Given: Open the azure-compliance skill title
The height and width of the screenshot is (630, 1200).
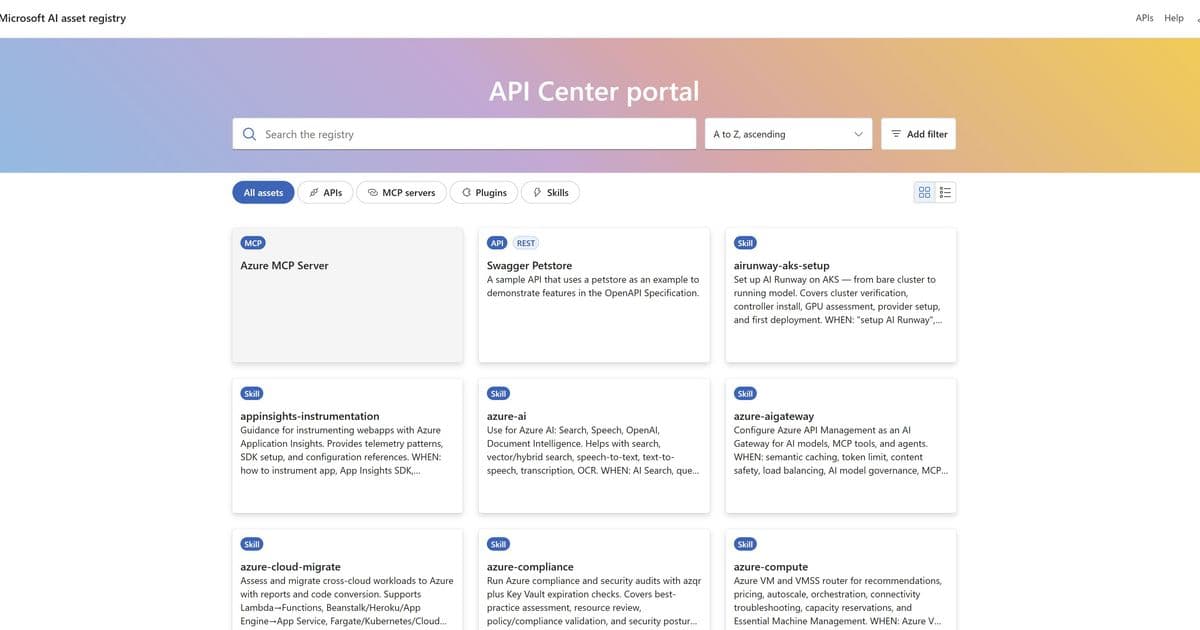Looking at the screenshot, I should click(x=530, y=567).
